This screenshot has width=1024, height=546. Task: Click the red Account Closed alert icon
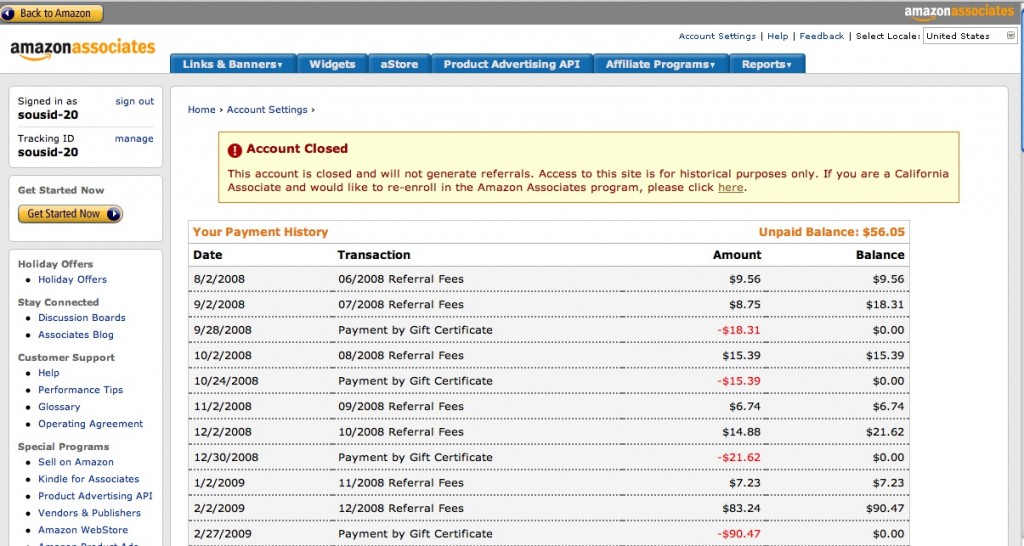coord(235,150)
